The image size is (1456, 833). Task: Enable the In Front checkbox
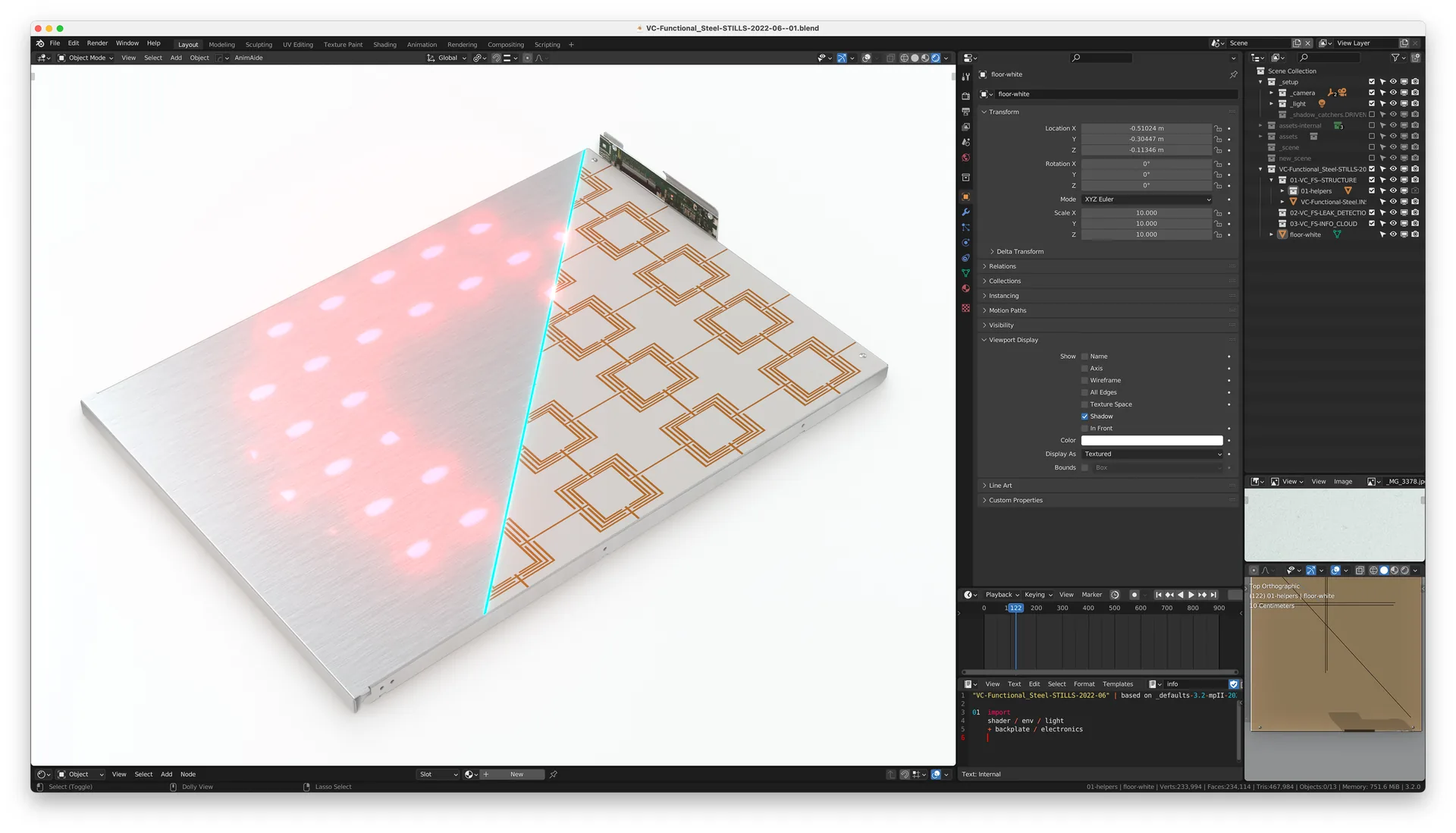(x=1084, y=429)
